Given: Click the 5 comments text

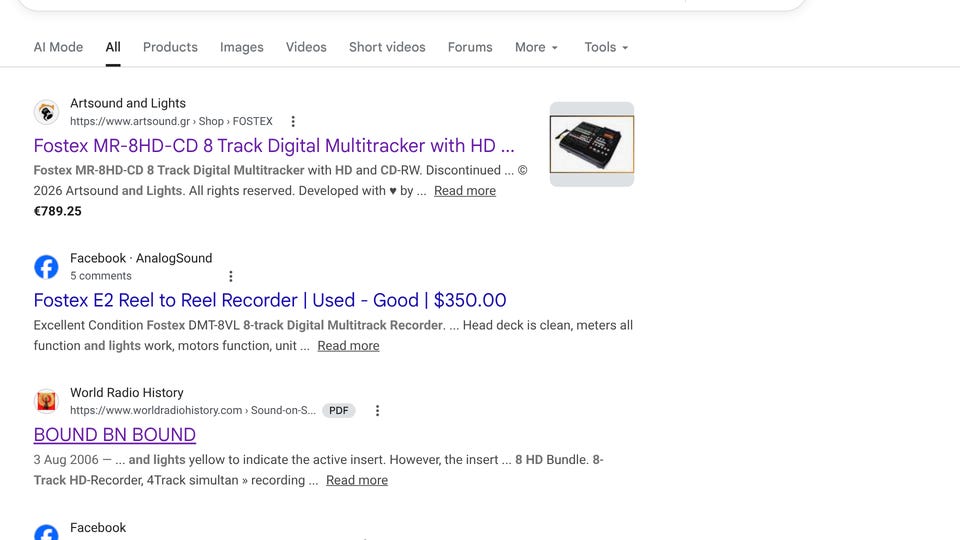Looking at the screenshot, I should click(101, 276).
